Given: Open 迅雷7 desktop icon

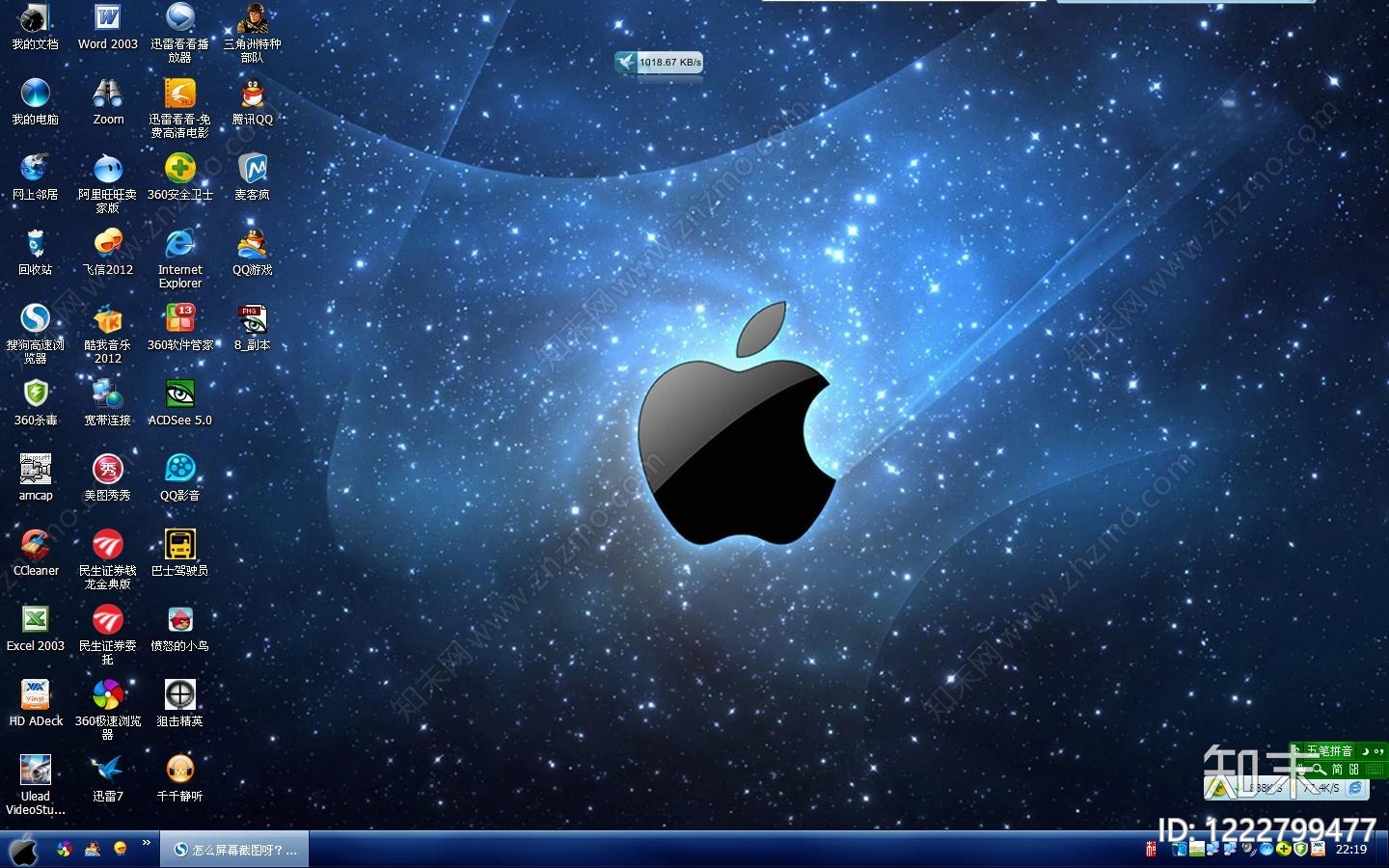Looking at the screenshot, I should (x=108, y=779).
